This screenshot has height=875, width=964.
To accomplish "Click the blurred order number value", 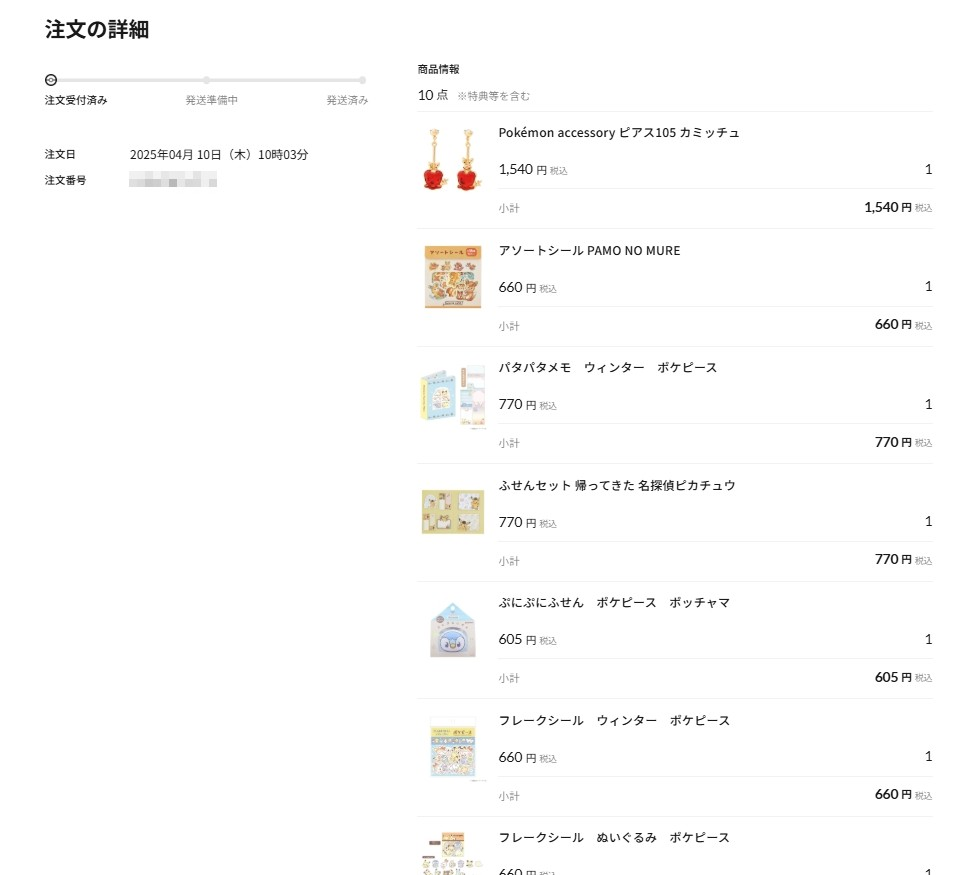I will [173, 180].
